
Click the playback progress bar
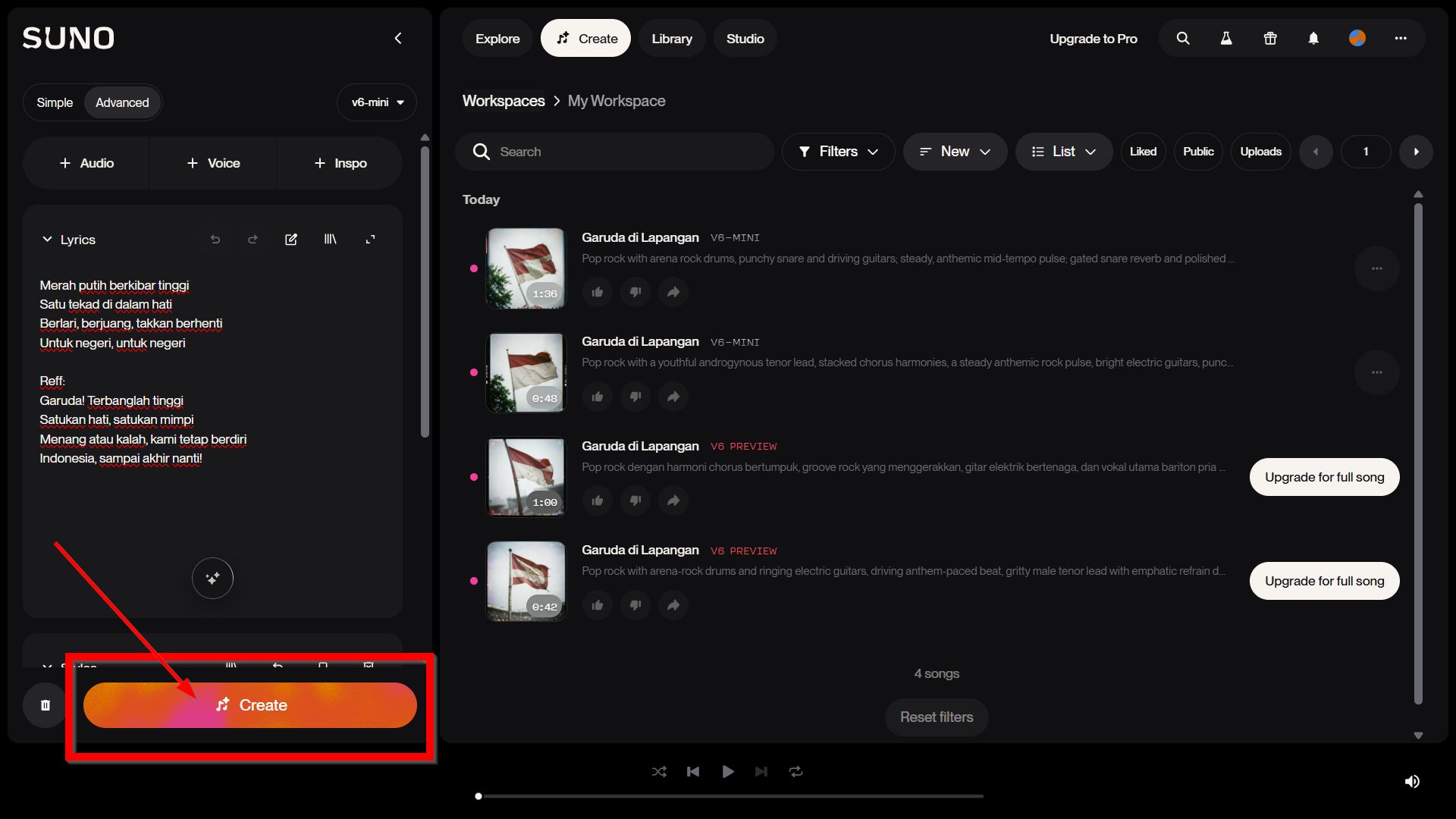point(731,796)
